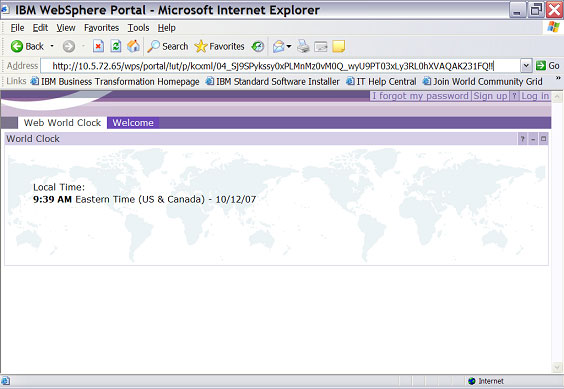
Task: Go to Home page icon
Action: pyautogui.click(x=133, y=46)
